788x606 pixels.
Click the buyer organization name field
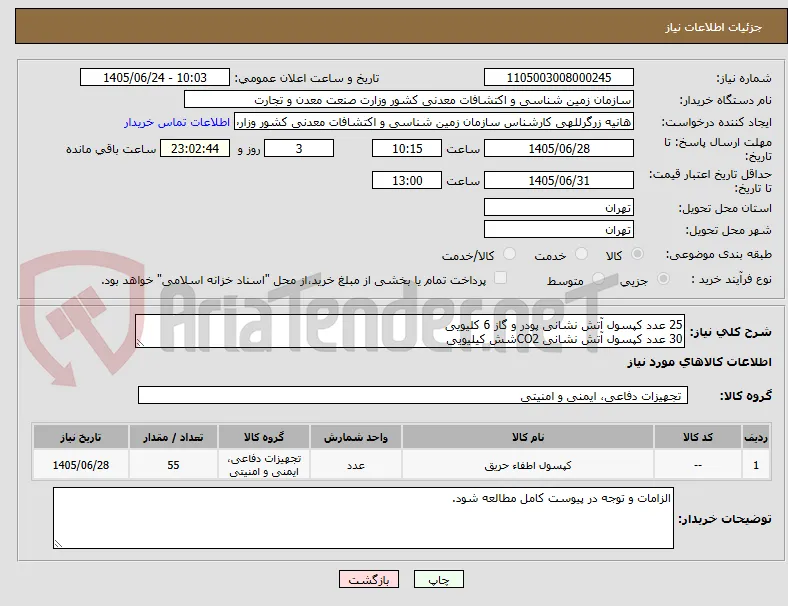click(x=409, y=99)
